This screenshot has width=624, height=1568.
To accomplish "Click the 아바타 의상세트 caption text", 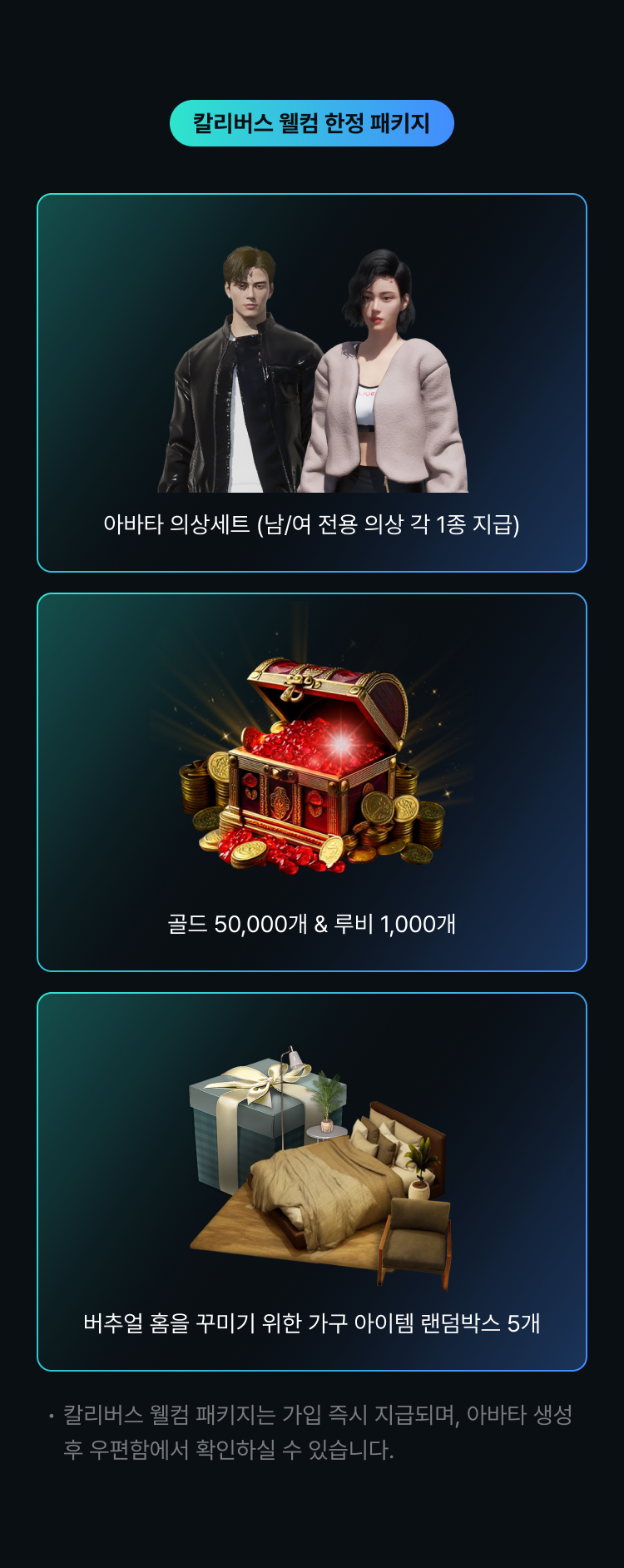I will (311, 524).
